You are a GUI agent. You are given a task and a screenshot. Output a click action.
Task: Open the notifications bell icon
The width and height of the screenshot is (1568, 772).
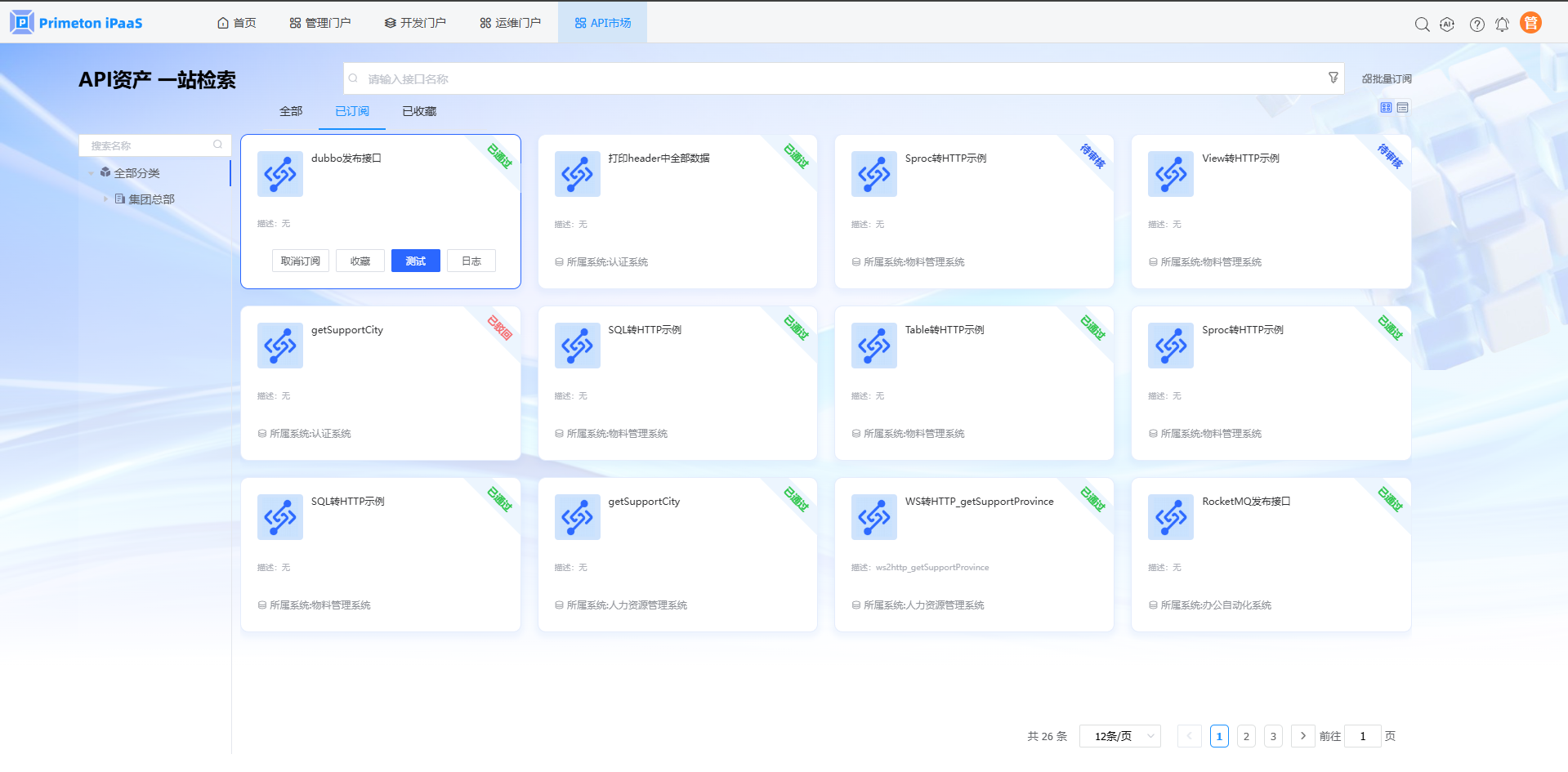coord(1502,25)
